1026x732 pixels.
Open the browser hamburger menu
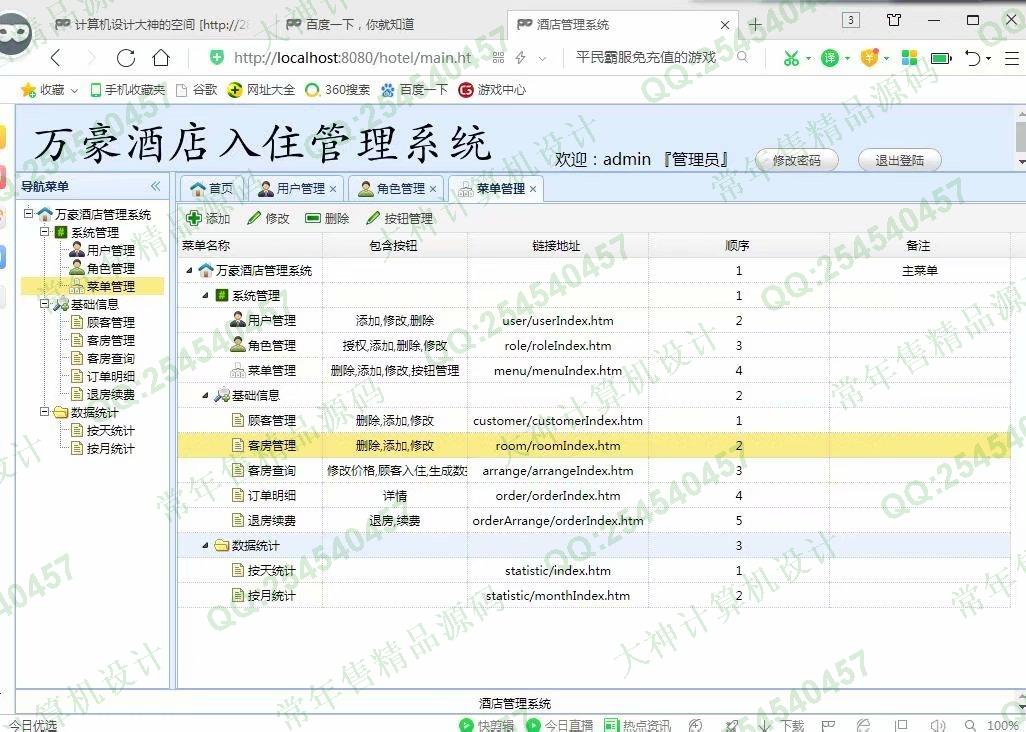tap(1012, 58)
